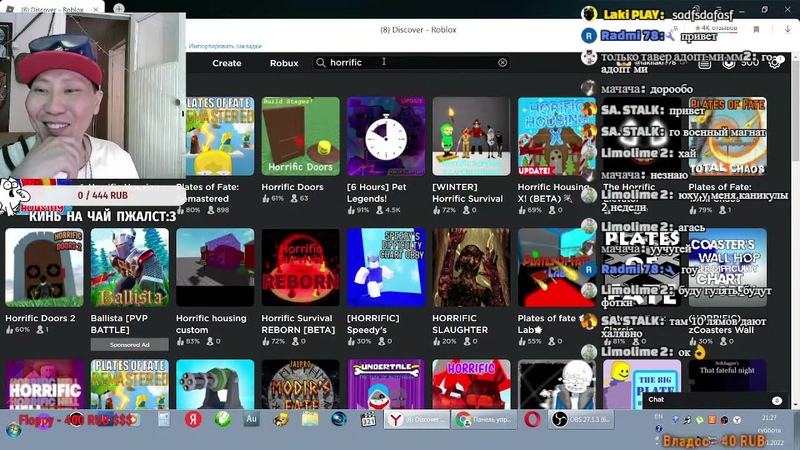This screenshot has width=800, height=450.
Task: Open the 'That fateful night' thumbnail
Action: click(x=727, y=377)
